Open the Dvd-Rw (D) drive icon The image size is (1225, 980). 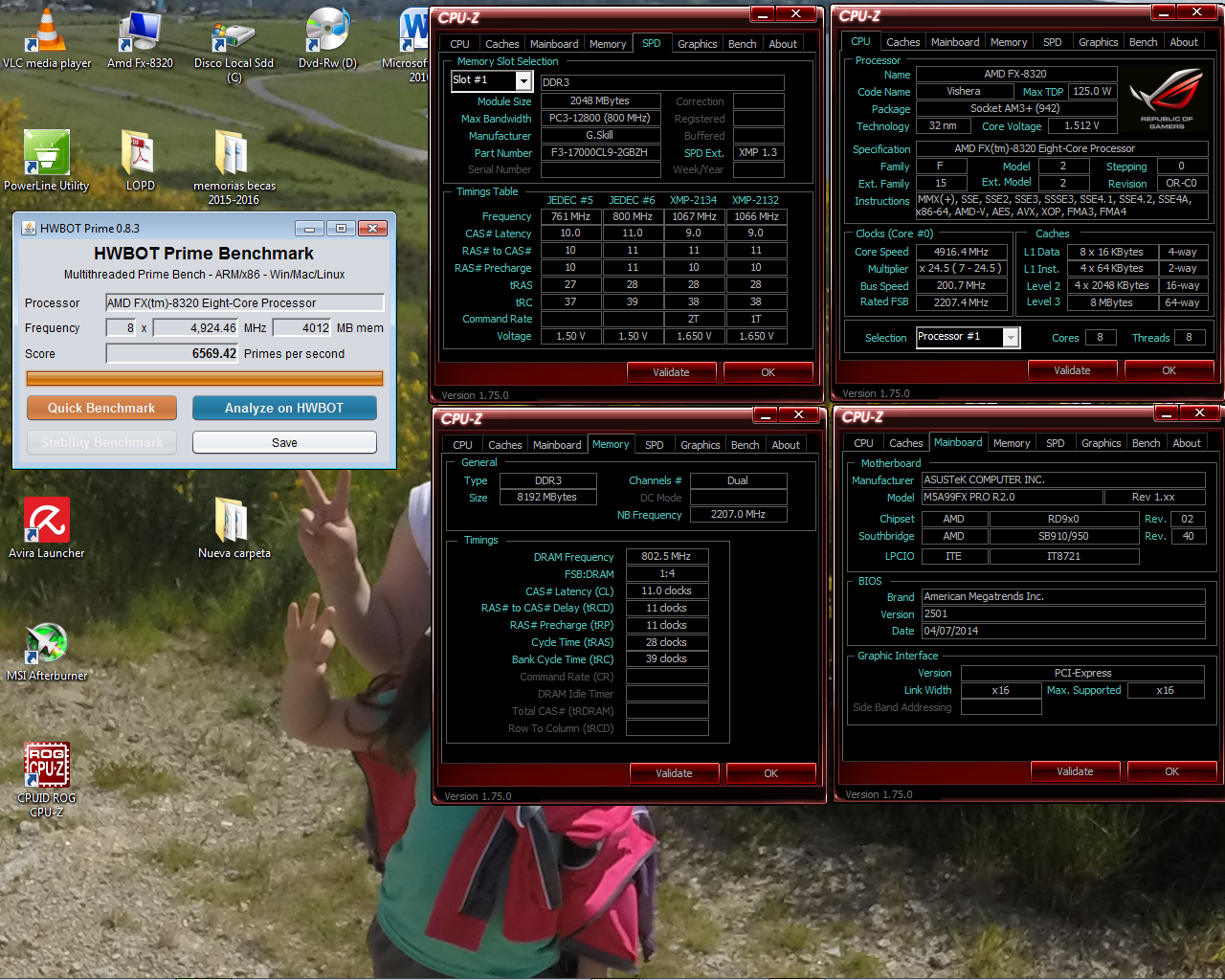pyautogui.click(x=327, y=38)
